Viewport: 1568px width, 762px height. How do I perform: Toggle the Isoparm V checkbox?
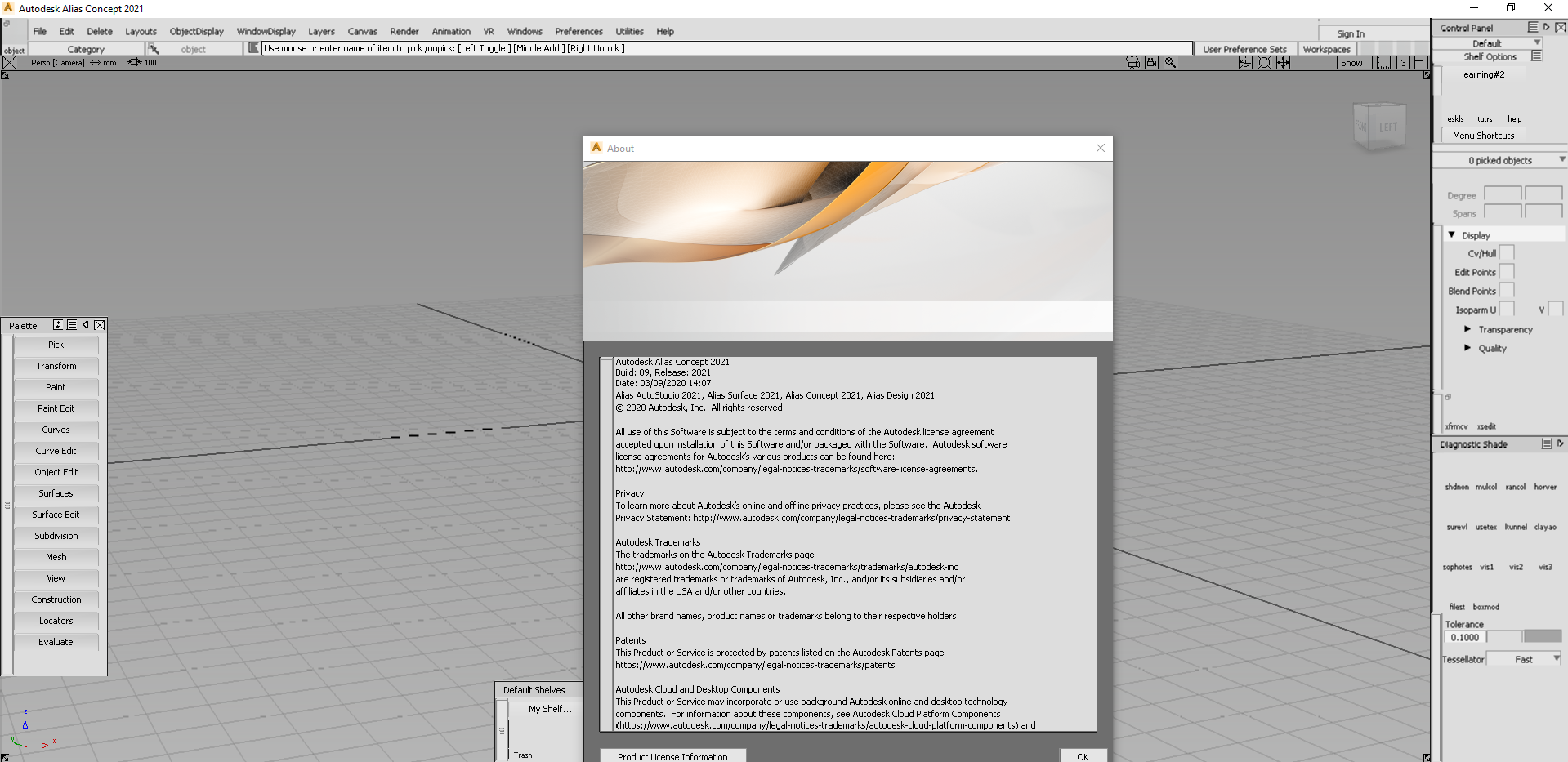1555,310
